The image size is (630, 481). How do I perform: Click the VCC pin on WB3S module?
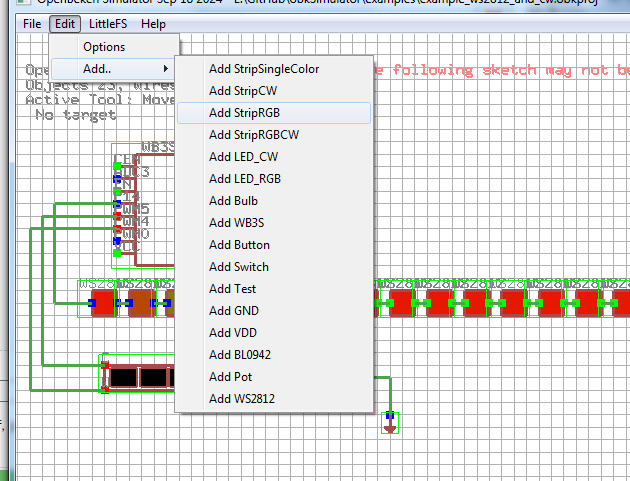pos(117,253)
